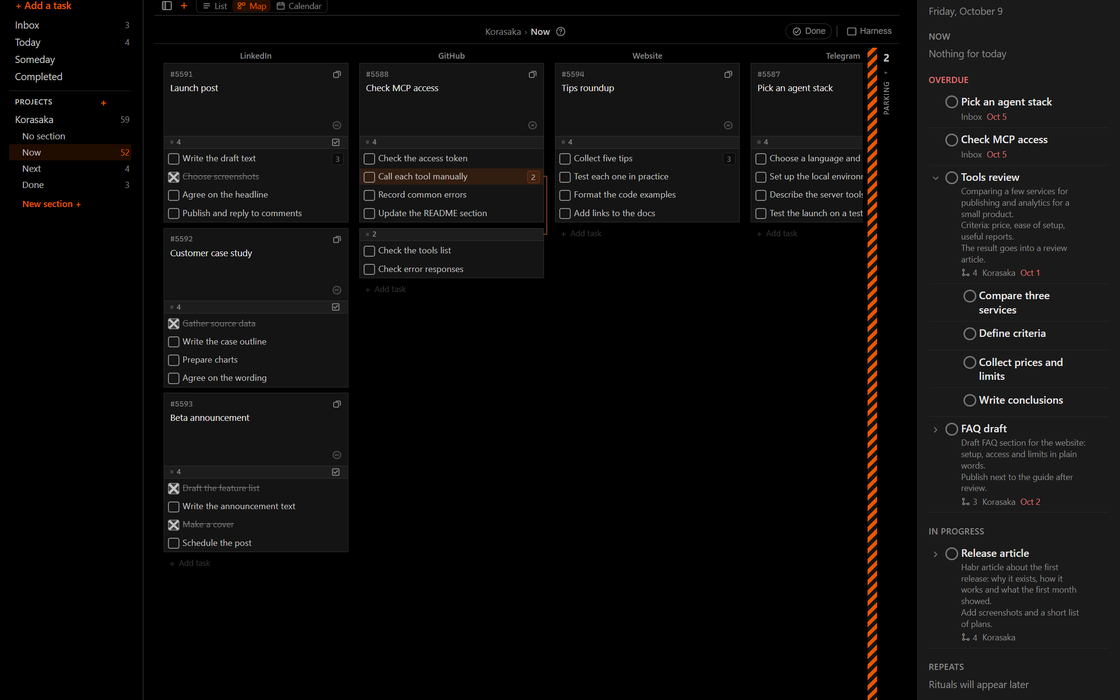Click the copy icon on Customer case study card
Image resolution: width=1120 pixels, height=700 pixels.
(336, 239)
